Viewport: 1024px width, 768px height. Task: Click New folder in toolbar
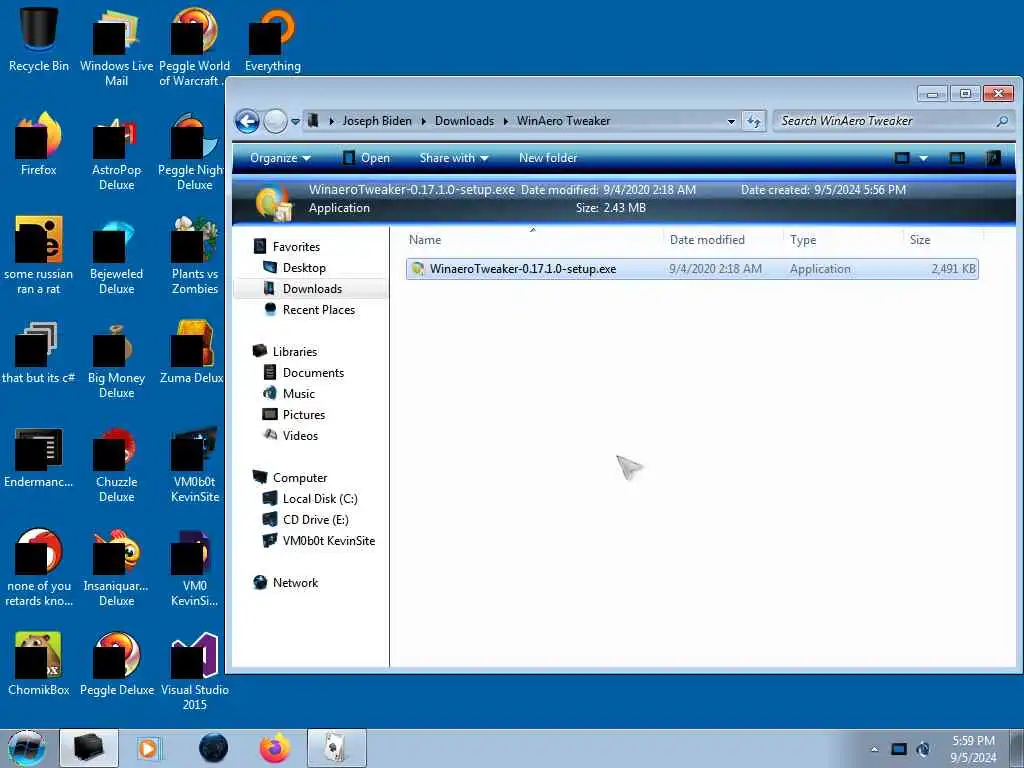point(548,158)
